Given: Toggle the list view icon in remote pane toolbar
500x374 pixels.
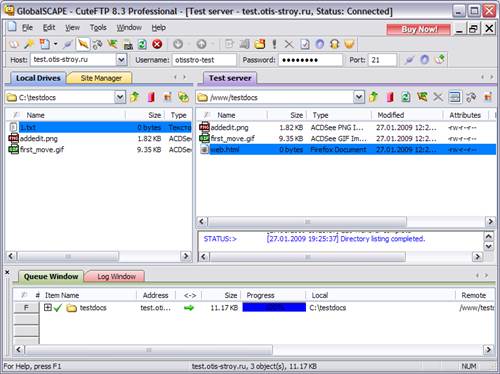Looking at the screenshot, I should tap(454, 97).
